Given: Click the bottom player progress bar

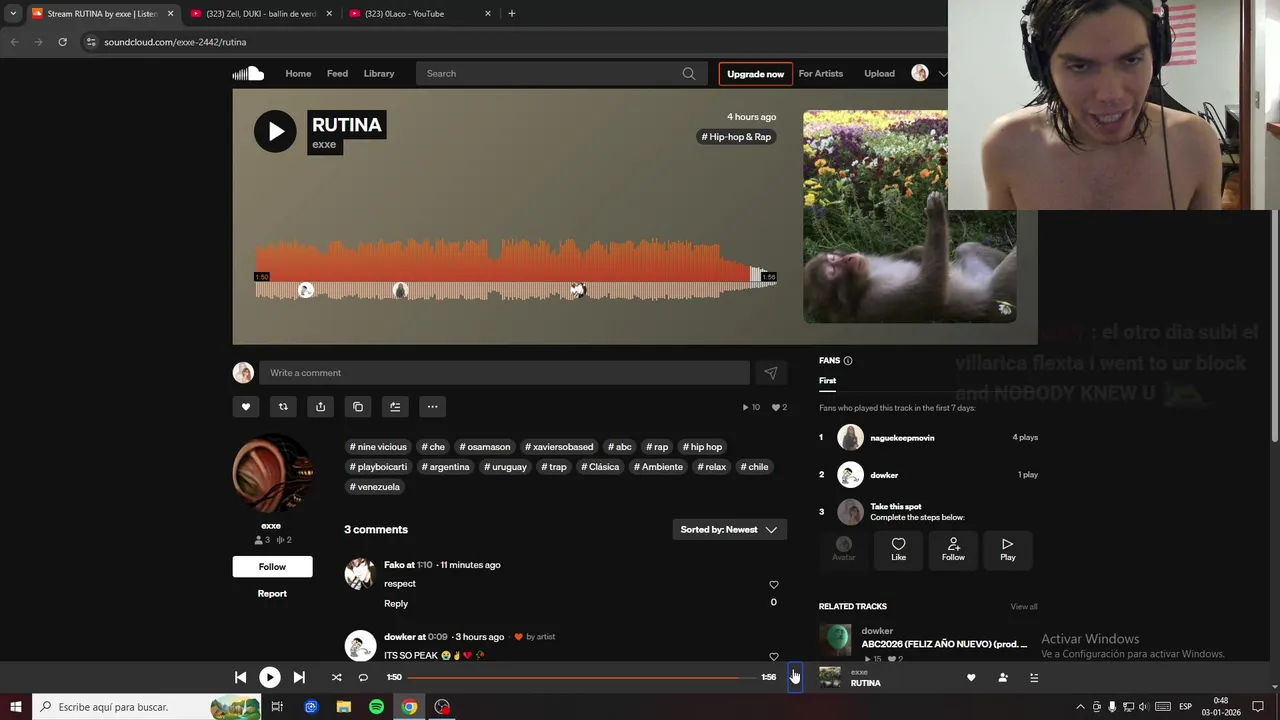Looking at the screenshot, I should click(x=582, y=677).
